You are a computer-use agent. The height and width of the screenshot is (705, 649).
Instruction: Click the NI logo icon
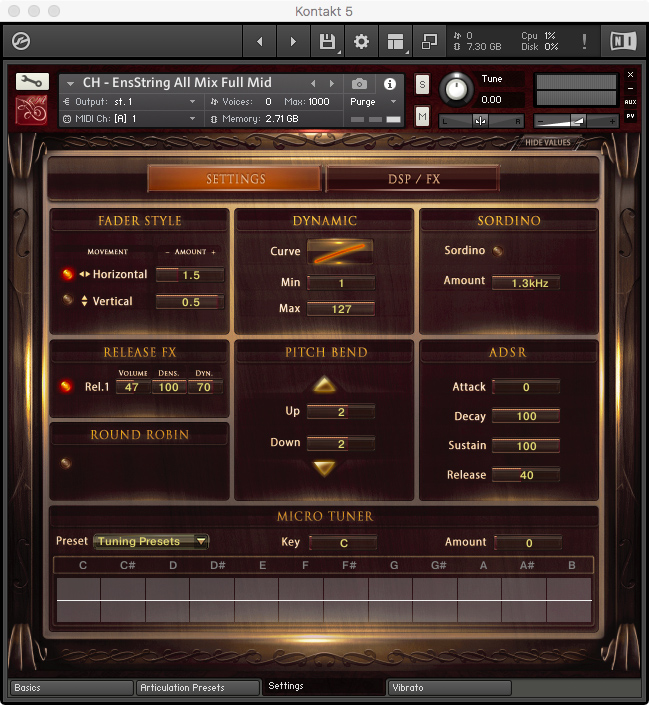pyautogui.click(x=623, y=41)
